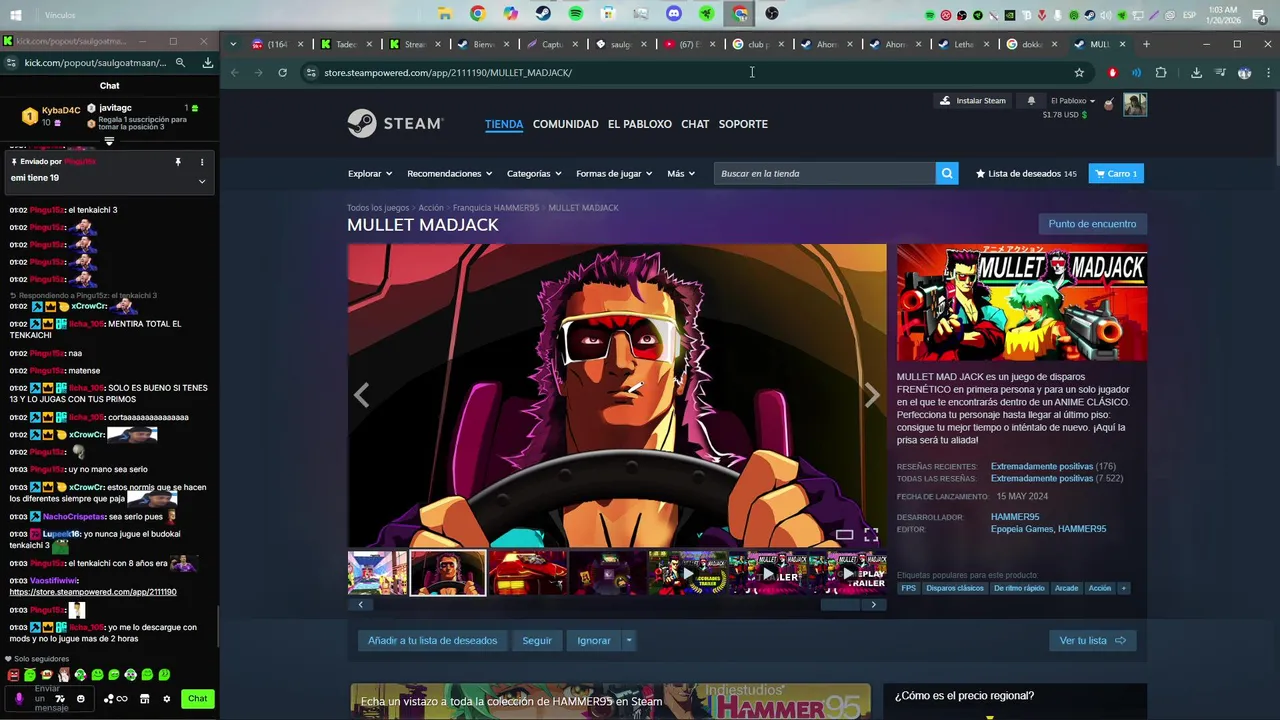Open the Carro shopping cart
The image size is (1280, 720).
point(1116,173)
